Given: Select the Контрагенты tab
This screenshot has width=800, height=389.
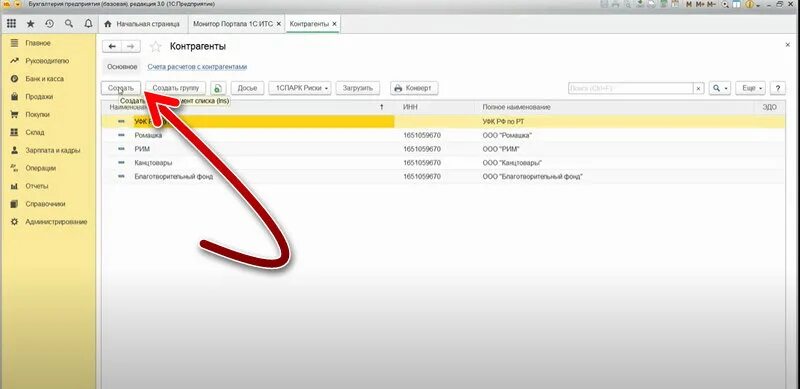Looking at the screenshot, I should [x=313, y=24].
